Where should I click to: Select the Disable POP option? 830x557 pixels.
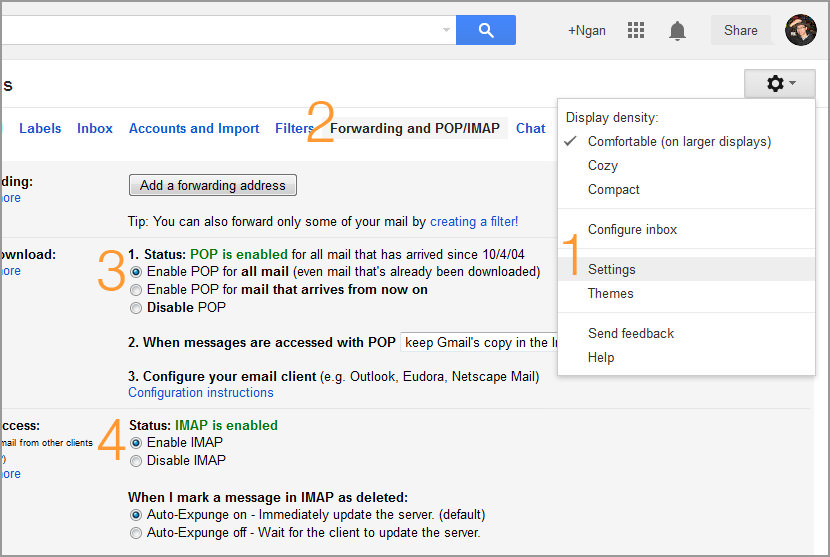click(136, 308)
